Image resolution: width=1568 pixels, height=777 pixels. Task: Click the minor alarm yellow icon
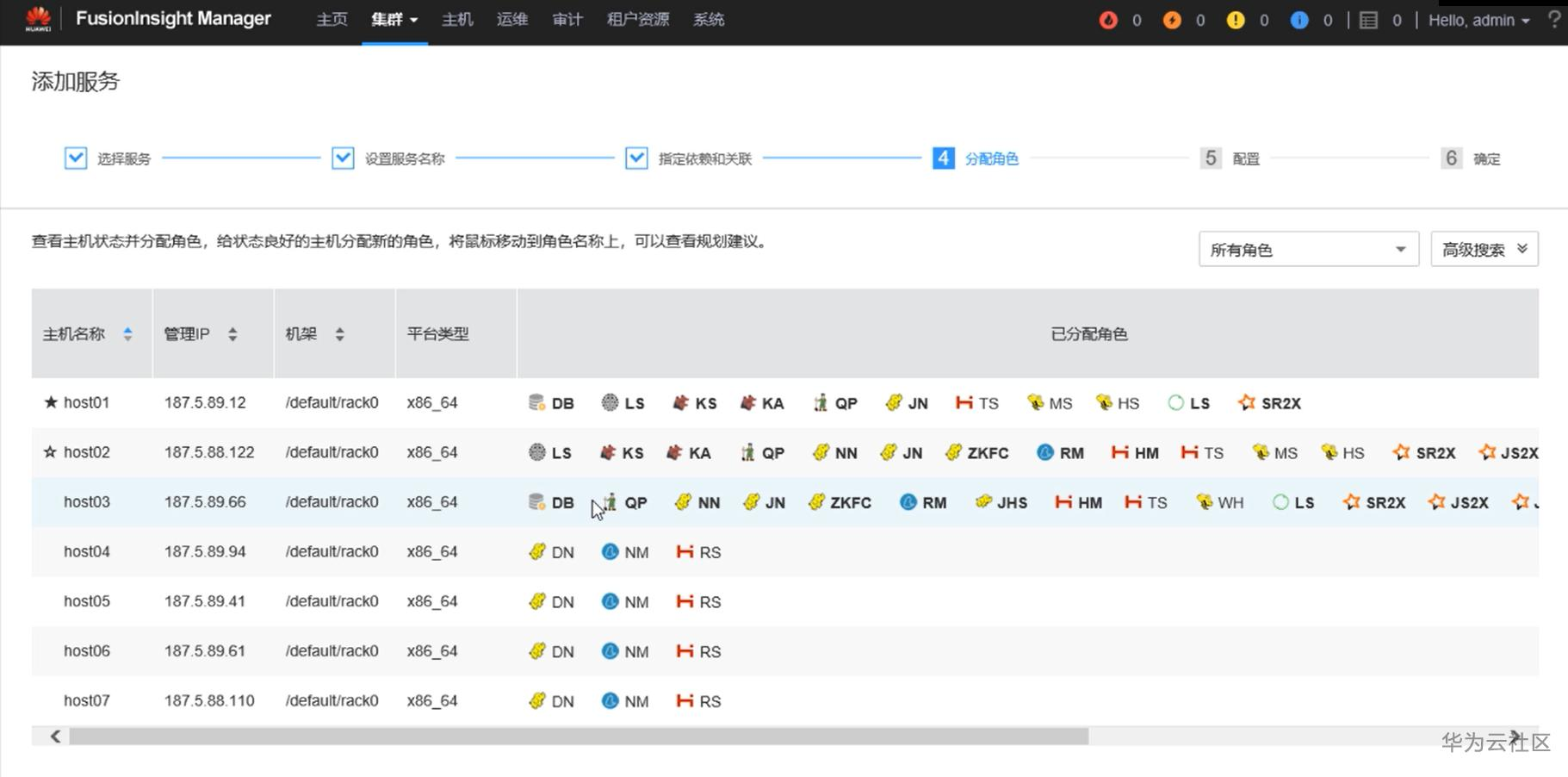pos(1236,20)
